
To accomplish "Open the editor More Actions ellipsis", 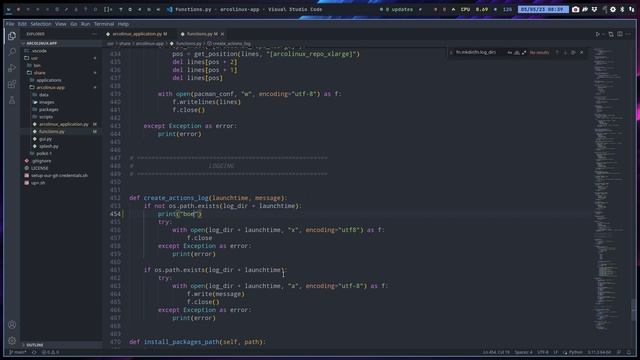I will point(629,34).
